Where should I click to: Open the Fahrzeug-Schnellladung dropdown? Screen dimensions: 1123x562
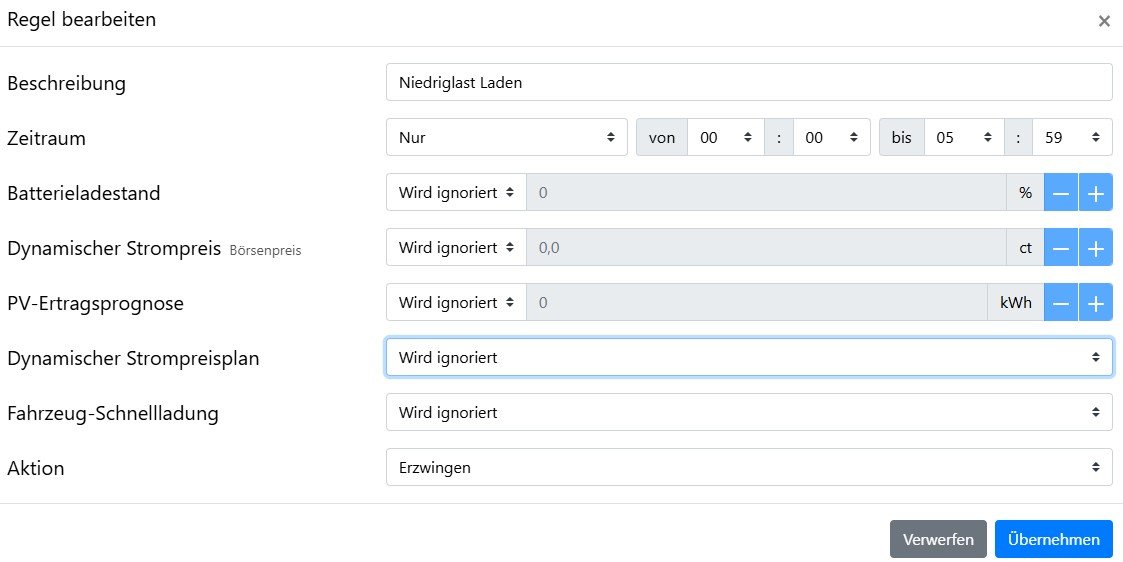[748, 412]
